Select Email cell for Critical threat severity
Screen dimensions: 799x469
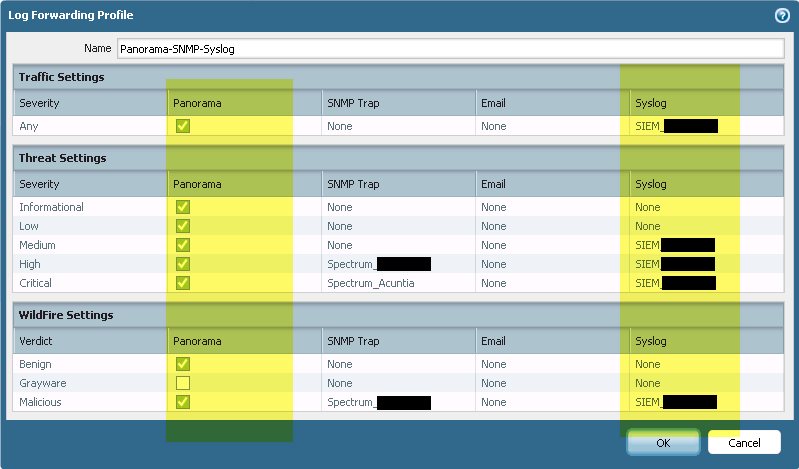552,283
